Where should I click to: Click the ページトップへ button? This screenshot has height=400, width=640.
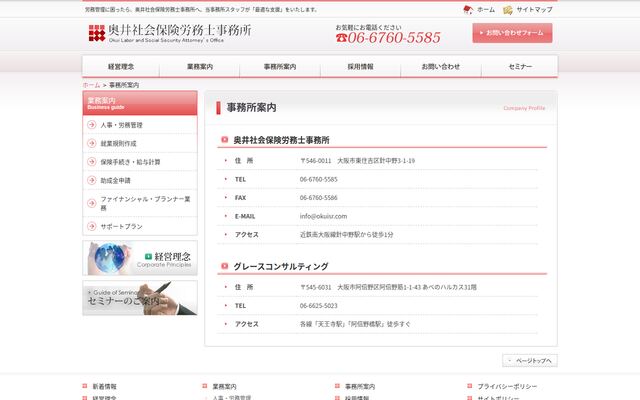pyautogui.click(x=530, y=361)
